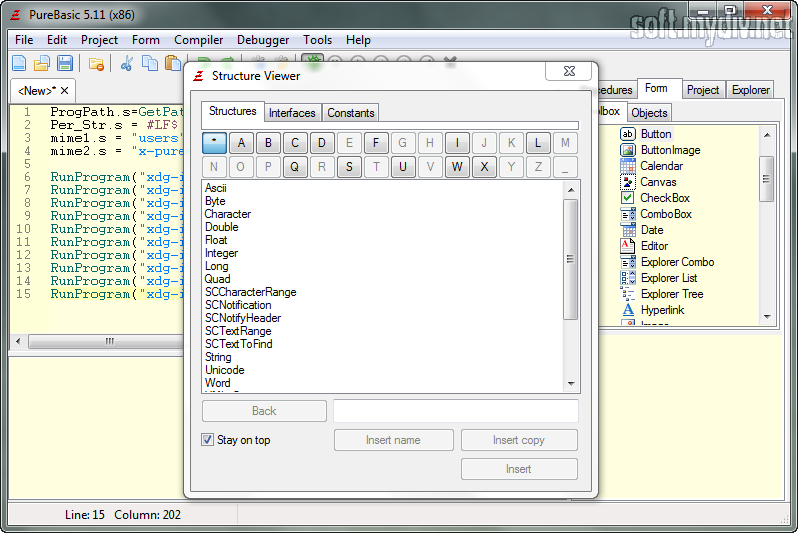The image size is (798, 533).
Task: Click the Back button
Action: pyautogui.click(x=264, y=411)
